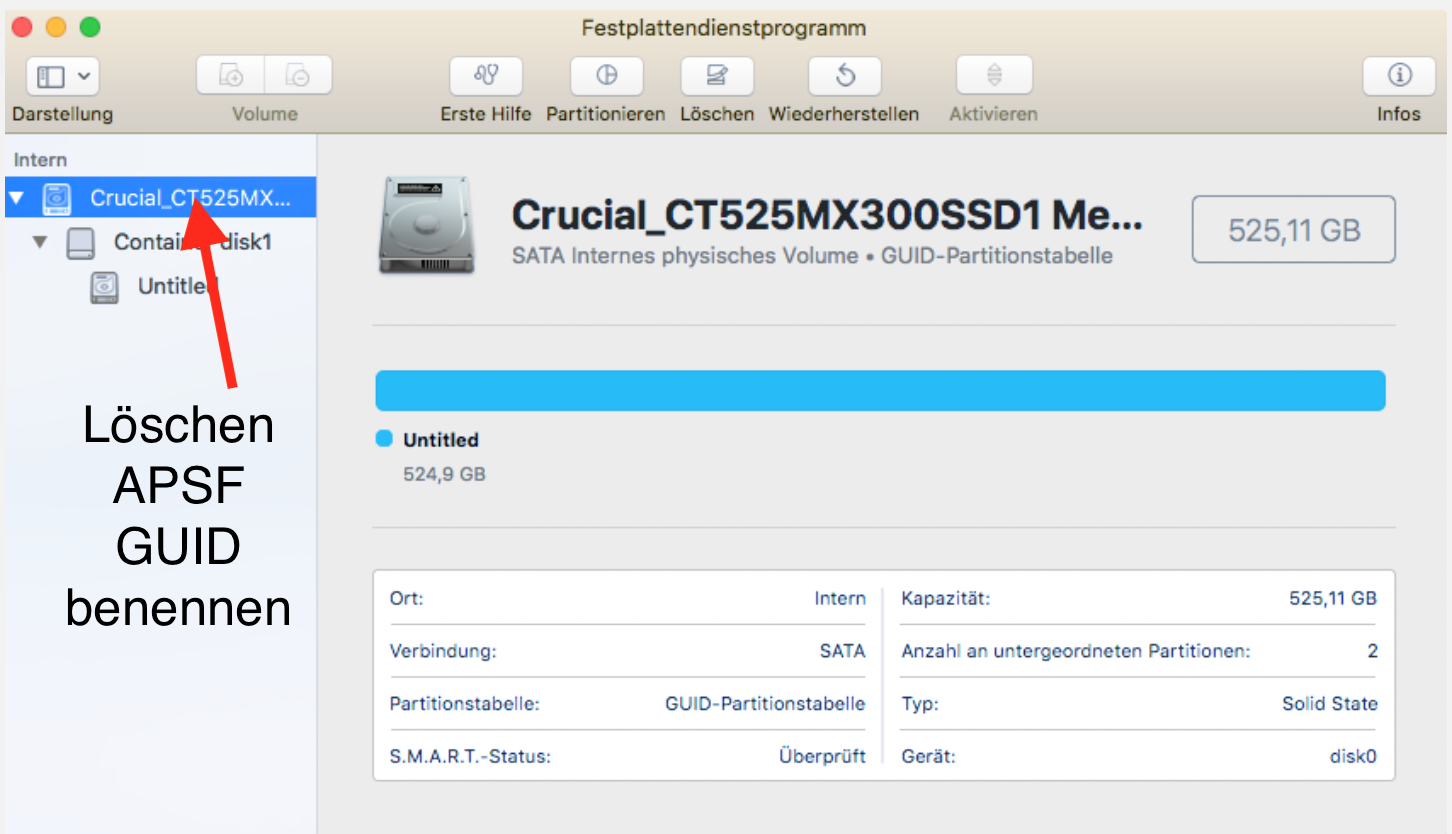Image resolution: width=1452 pixels, height=834 pixels.
Task: Collapse the Crucial_CT525MX disk tree
Action: [16, 198]
